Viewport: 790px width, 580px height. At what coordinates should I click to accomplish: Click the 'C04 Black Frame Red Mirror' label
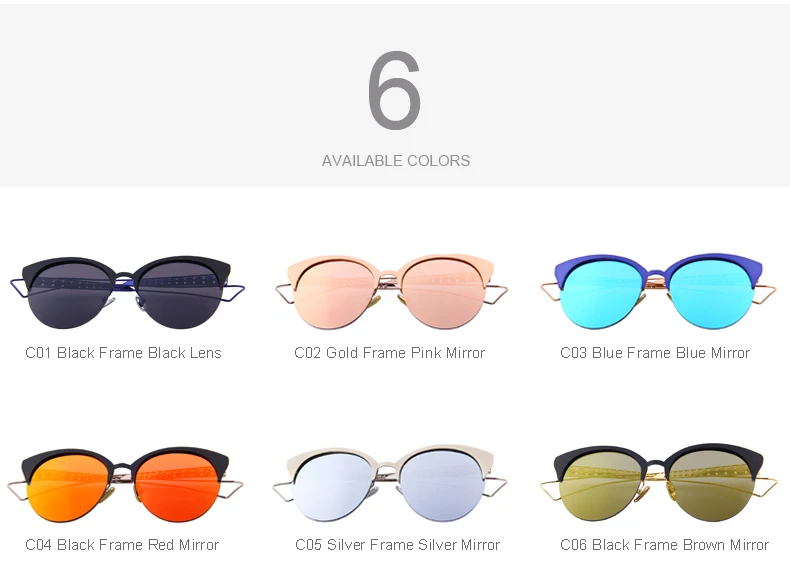[122, 545]
